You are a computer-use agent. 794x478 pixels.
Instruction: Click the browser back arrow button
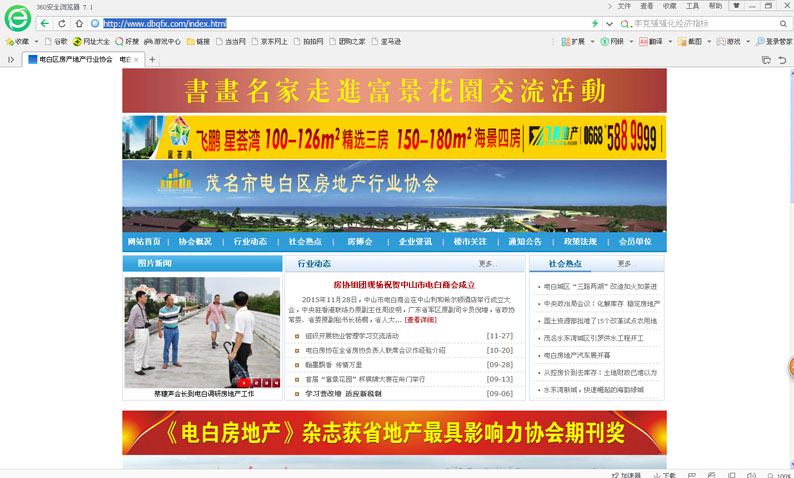click(45, 23)
